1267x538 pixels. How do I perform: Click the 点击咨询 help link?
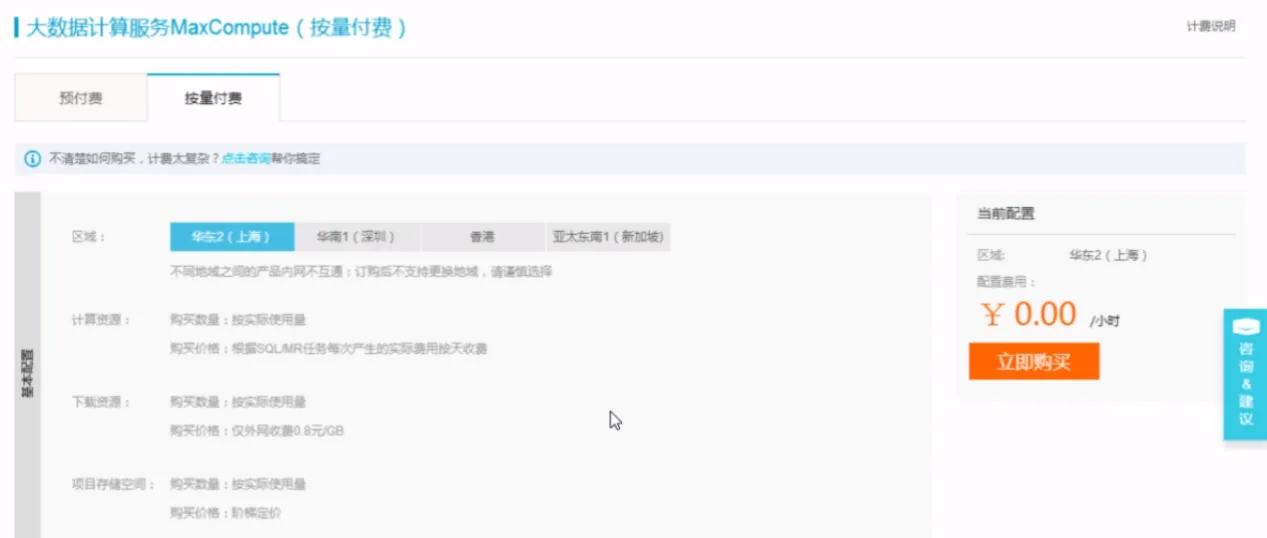(x=246, y=159)
